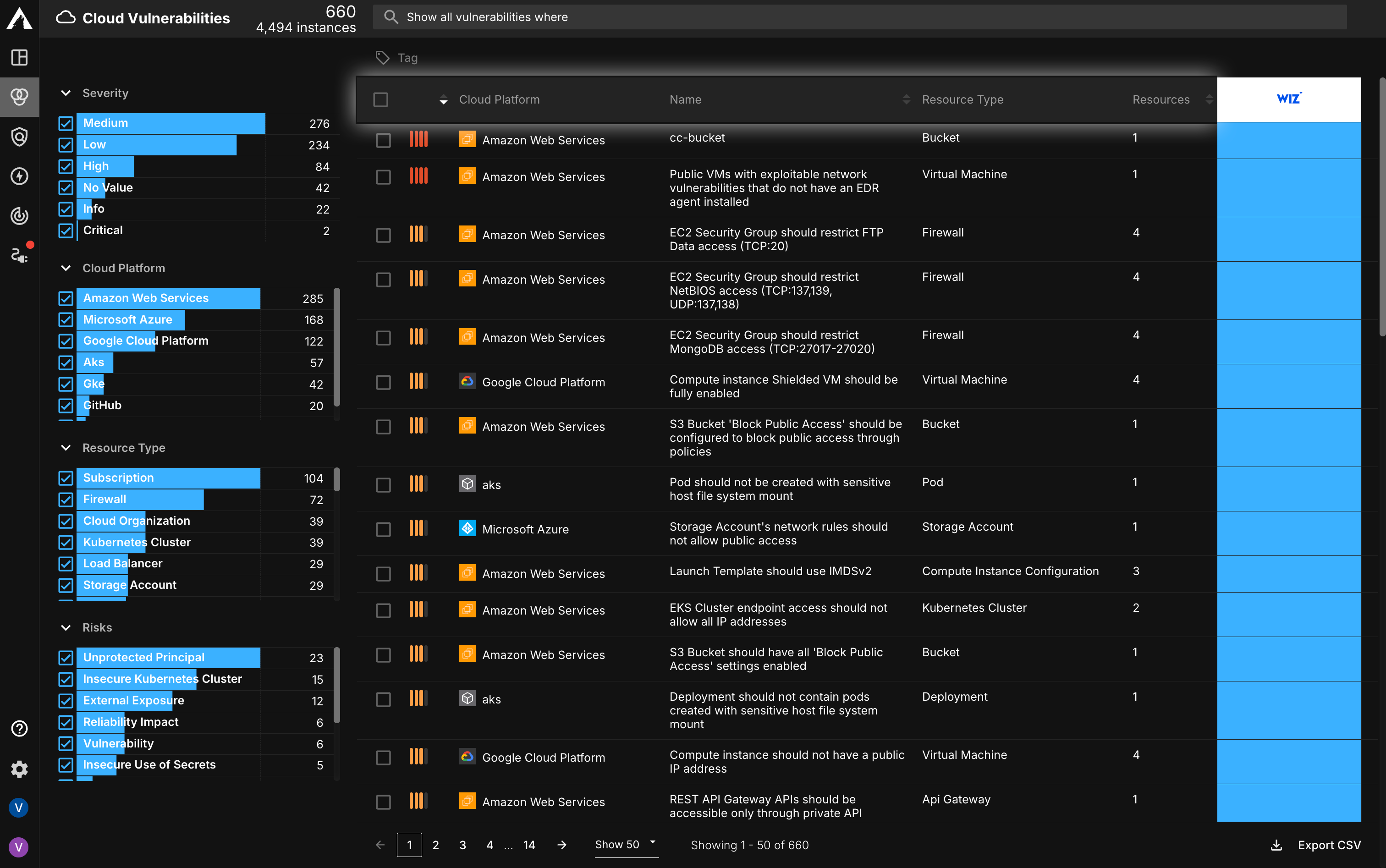Collapse the Severity filter section
This screenshot has height=868, width=1386.
pyautogui.click(x=66, y=93)
